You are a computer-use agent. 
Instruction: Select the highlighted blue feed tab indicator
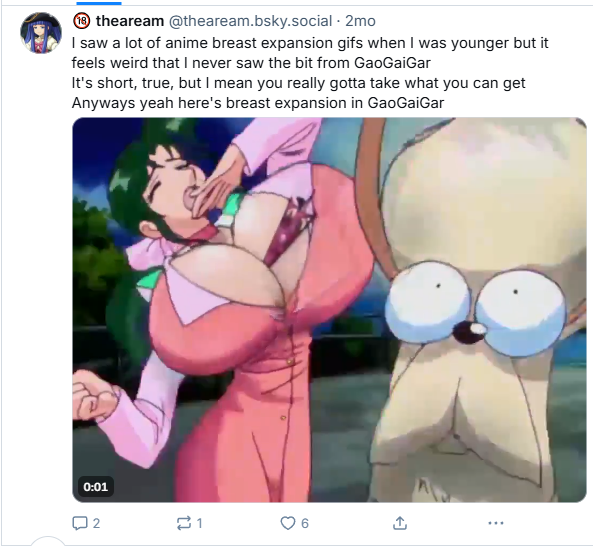click(99, 3)
